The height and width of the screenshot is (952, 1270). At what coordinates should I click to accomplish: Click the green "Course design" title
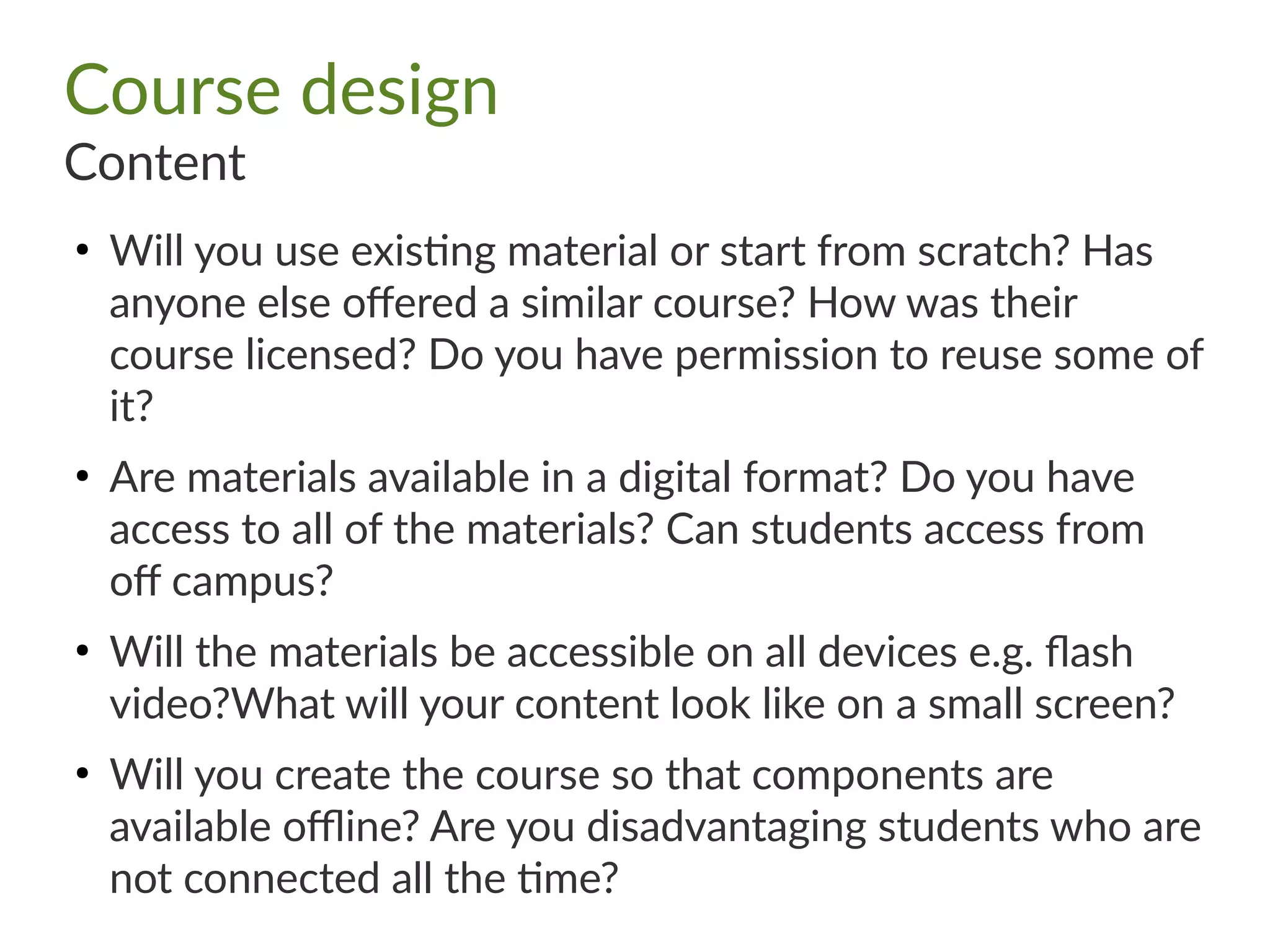pos(281,92)
